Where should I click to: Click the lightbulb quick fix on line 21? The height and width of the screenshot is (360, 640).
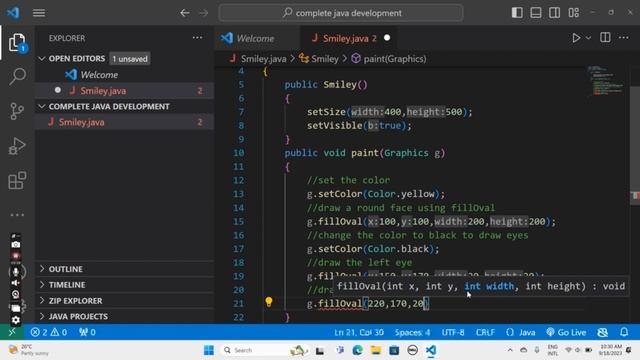269,302
